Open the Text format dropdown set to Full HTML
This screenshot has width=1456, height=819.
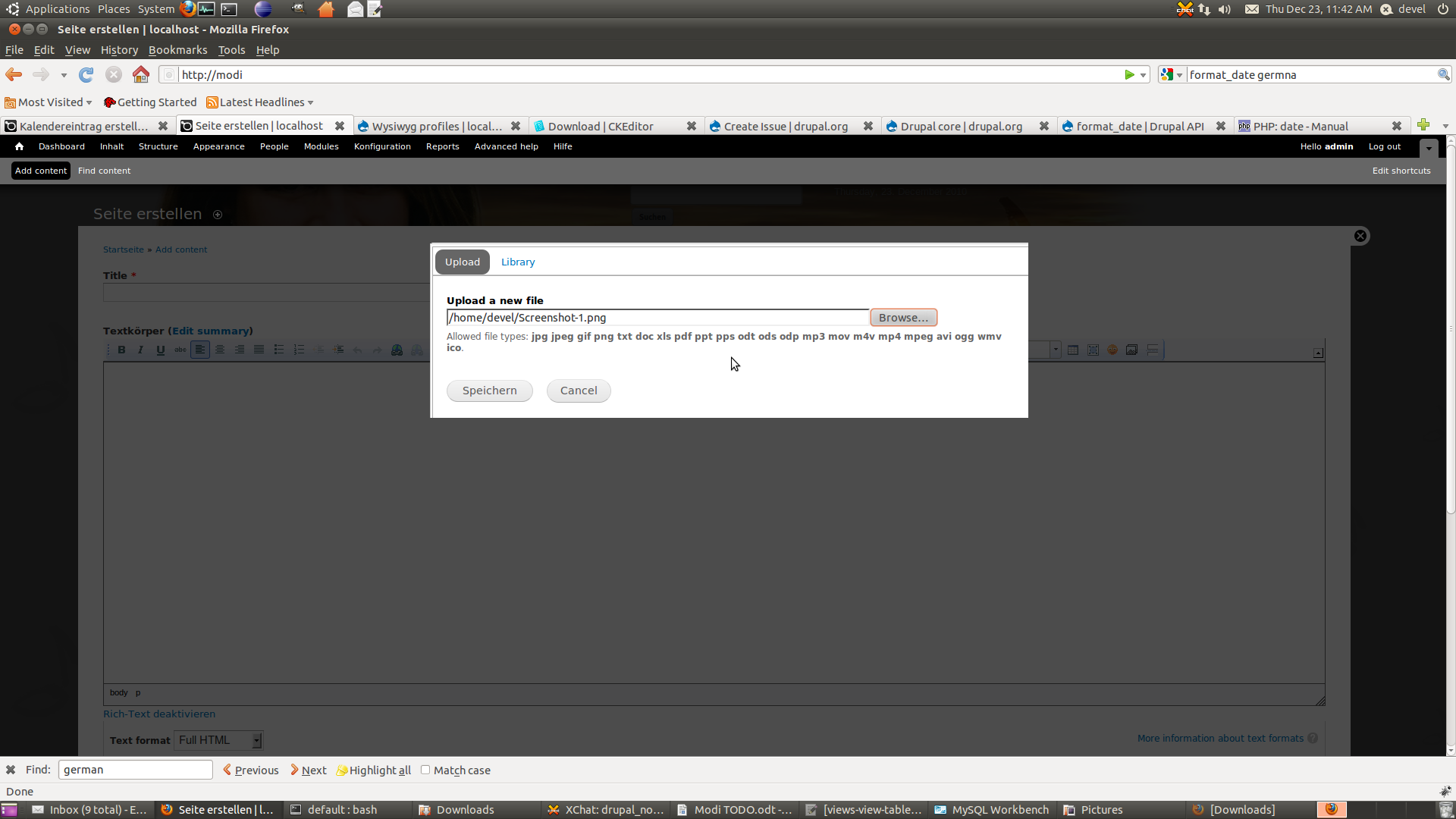tap(218, 740)
